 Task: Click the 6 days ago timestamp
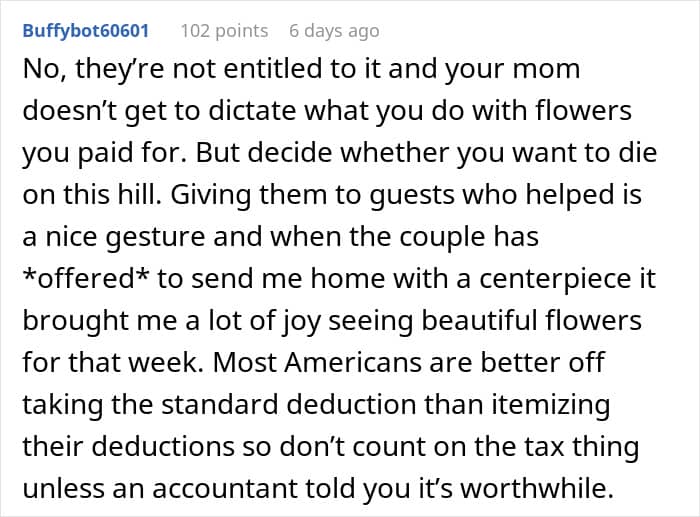tap(334, 31)
